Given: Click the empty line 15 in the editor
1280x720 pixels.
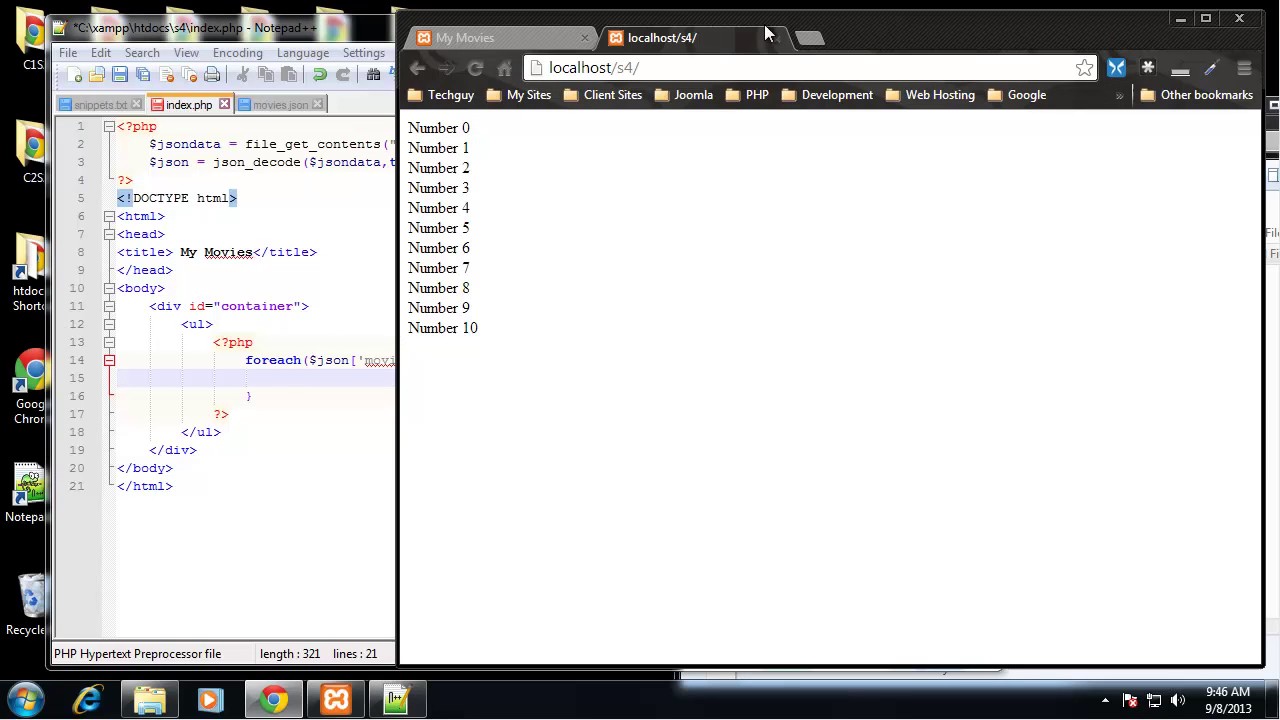Looking at the screenshot, I should tap(256, 378).
